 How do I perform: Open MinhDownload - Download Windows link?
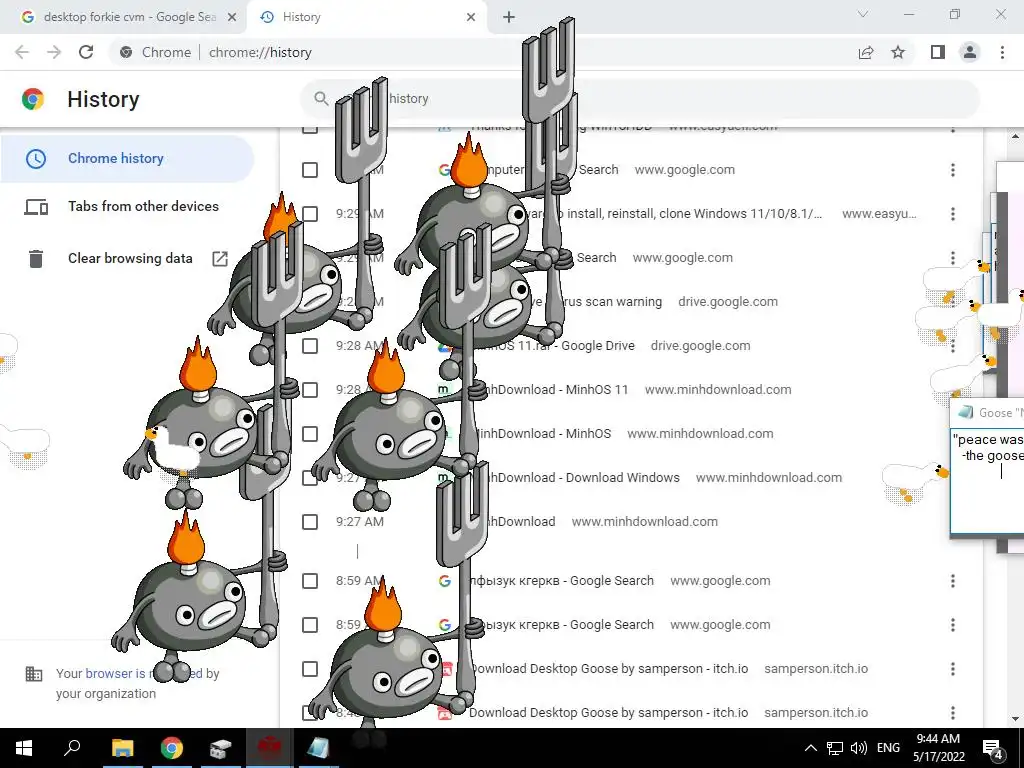point(575,477)
